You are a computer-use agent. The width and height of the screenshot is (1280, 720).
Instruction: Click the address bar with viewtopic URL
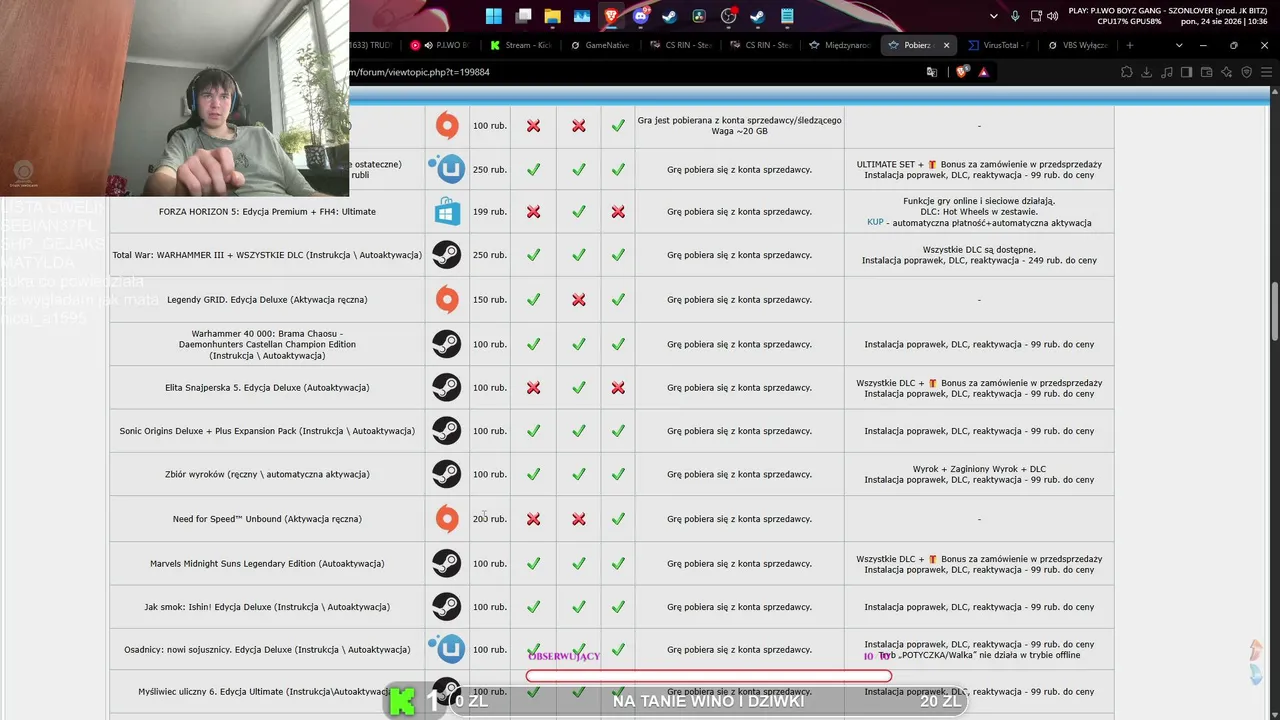632,72
